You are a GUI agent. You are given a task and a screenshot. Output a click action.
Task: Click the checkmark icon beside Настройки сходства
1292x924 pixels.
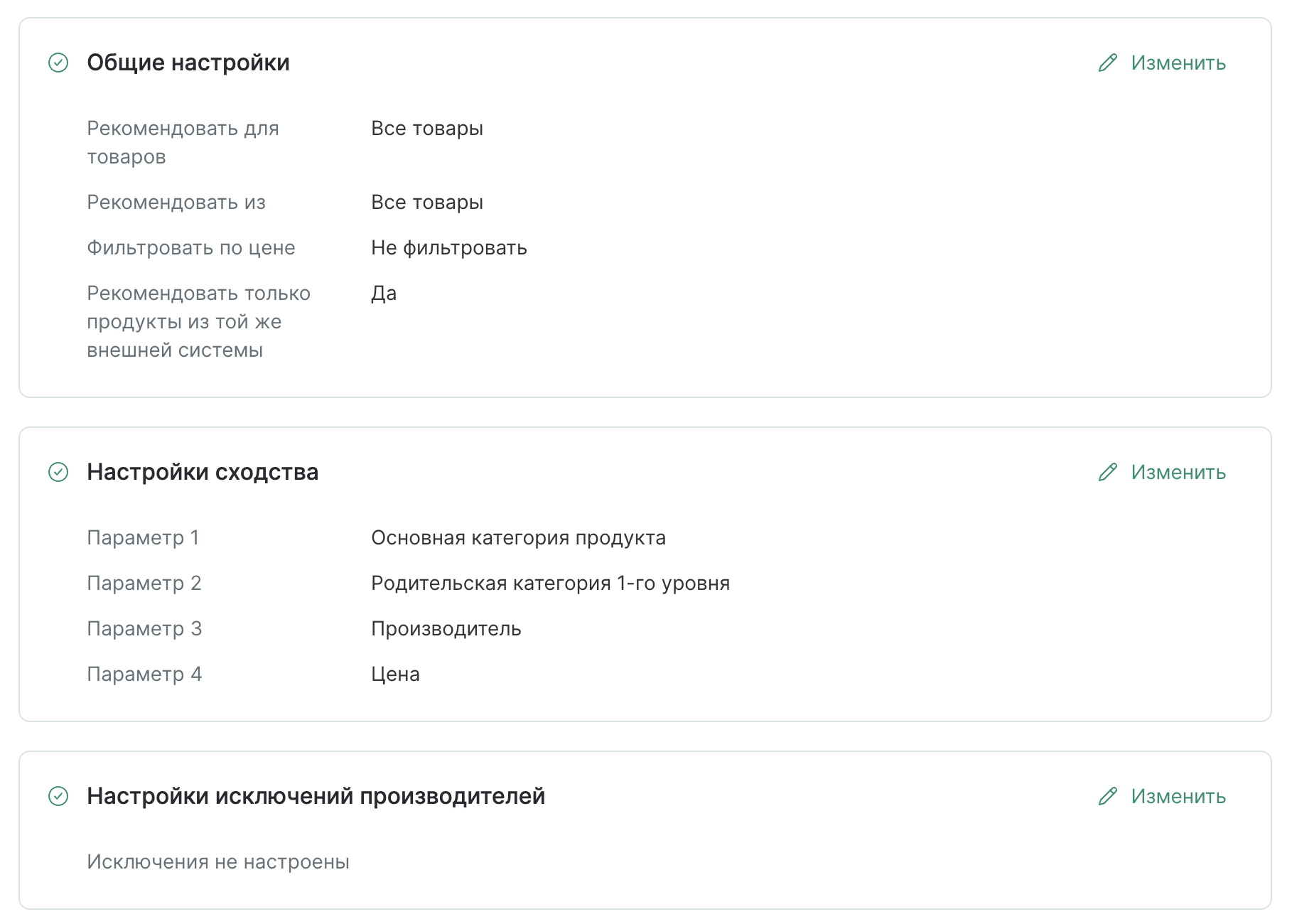pos(58,471)
